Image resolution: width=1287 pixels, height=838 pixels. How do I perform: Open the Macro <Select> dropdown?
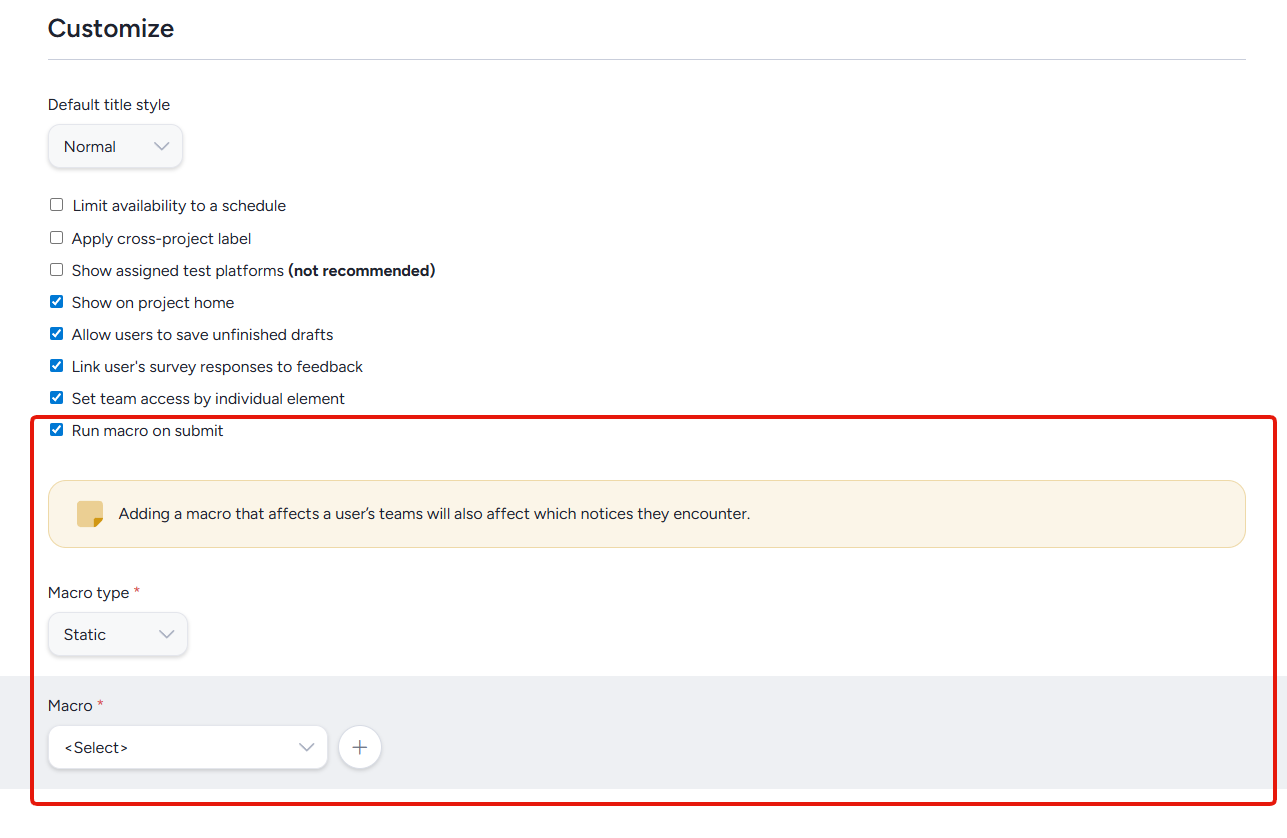point(188,748)
